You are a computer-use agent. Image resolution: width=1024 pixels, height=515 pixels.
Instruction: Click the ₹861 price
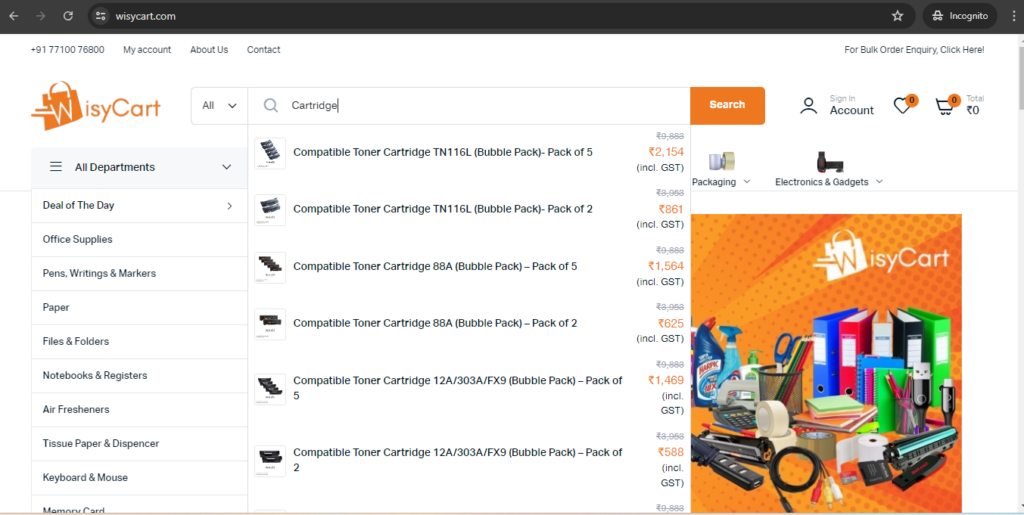pos(671,209)
